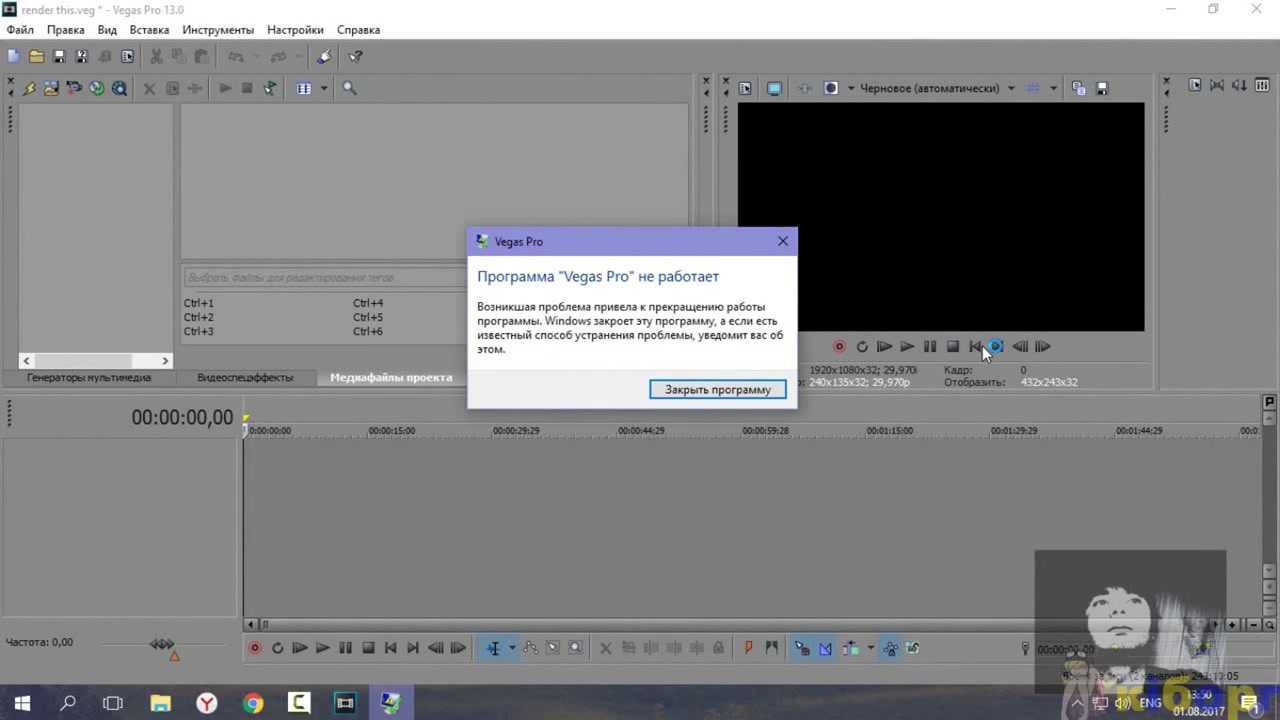Click the cut scissors icon
This screenshot has height=720, width=1280.
point(156,57)
